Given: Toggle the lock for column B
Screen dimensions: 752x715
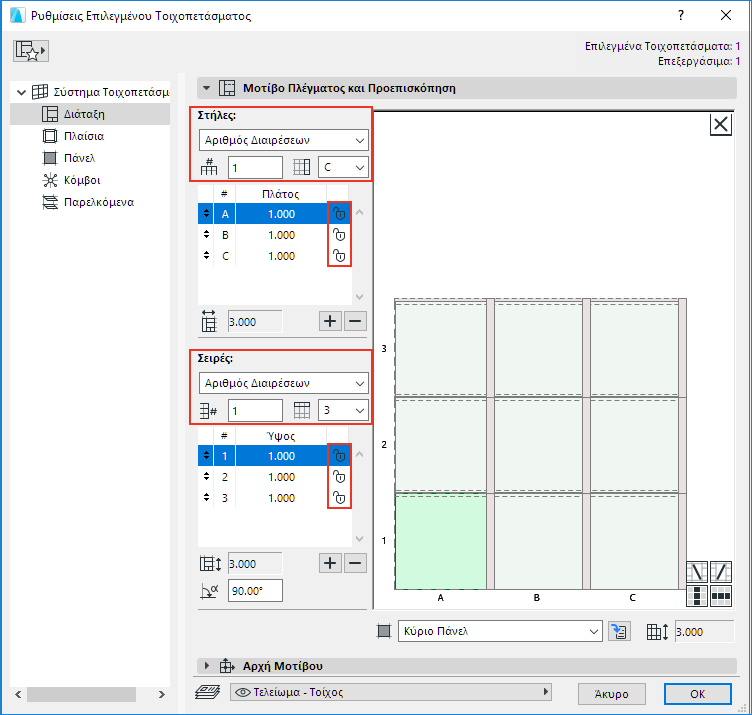Looking at the screenshot, I should (339, 235).
